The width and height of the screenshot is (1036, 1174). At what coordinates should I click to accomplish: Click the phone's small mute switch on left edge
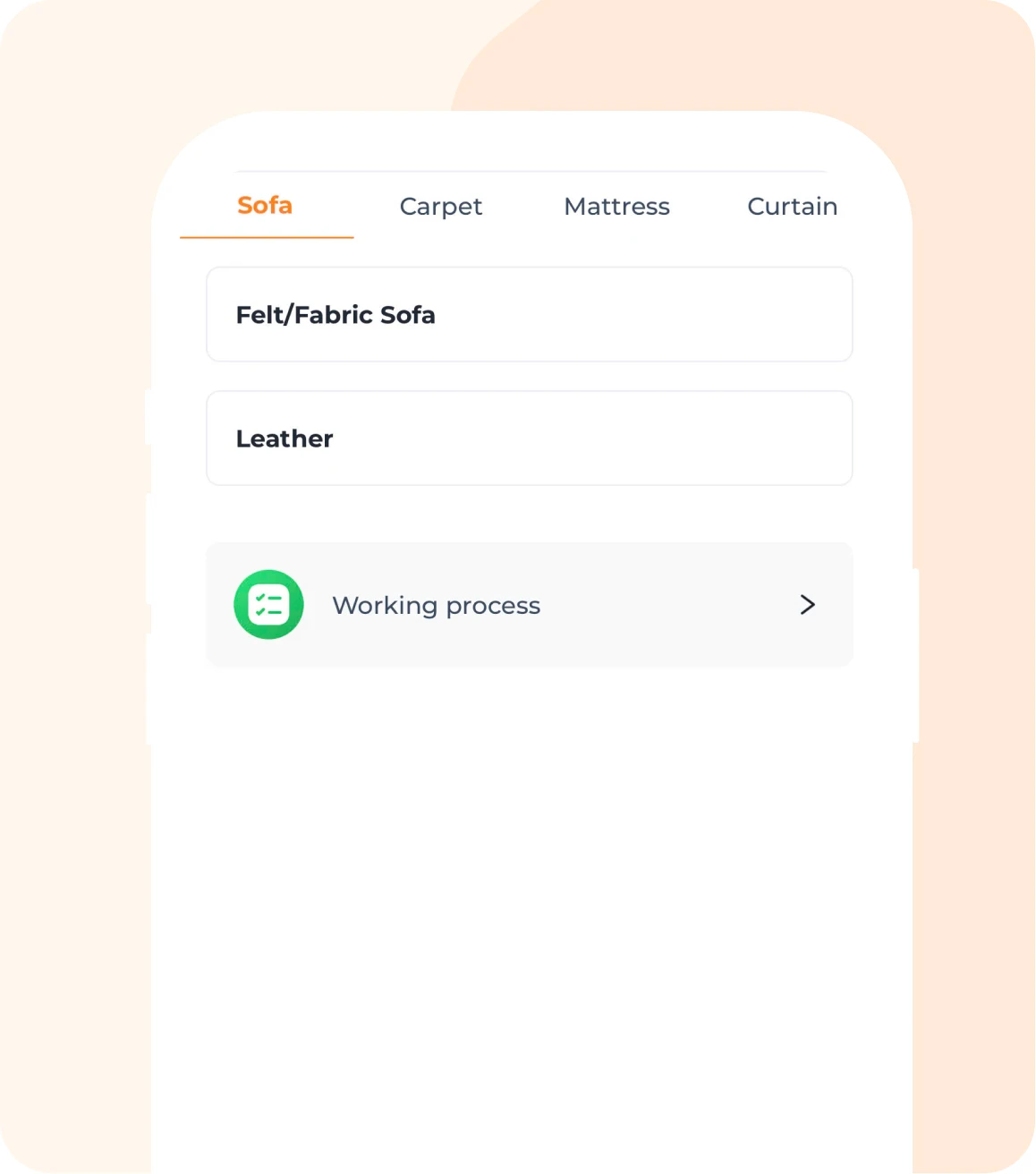pos(149,416)
